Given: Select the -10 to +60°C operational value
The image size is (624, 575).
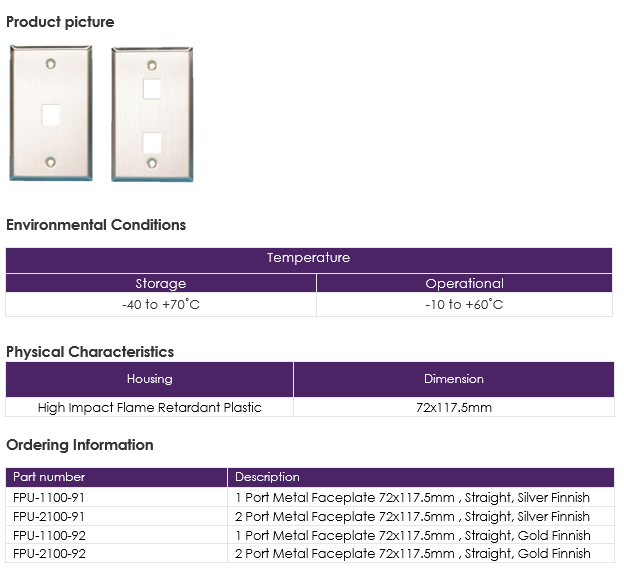Looking at the screenshot, I should 464,304.
